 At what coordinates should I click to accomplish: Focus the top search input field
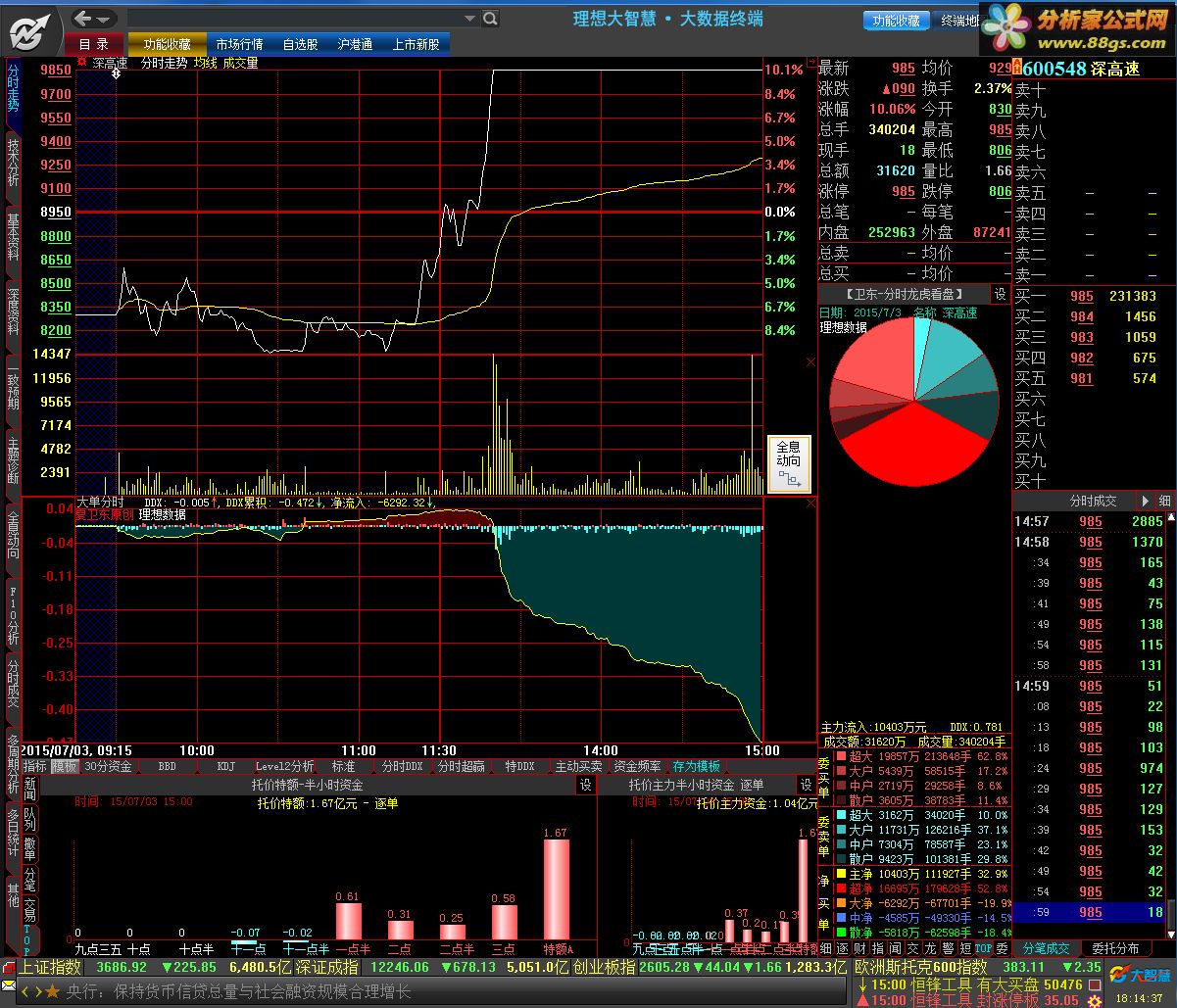pyautogui.click(x=295, y=19)
